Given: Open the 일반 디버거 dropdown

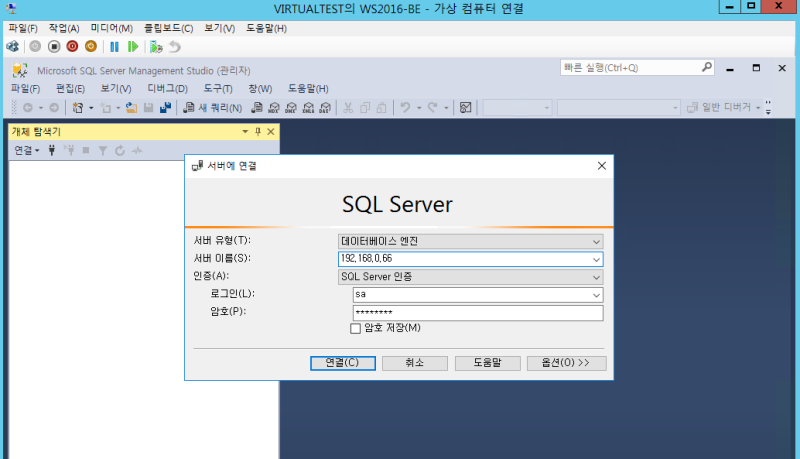Looking at the screenshot, I should coord(758,108).
